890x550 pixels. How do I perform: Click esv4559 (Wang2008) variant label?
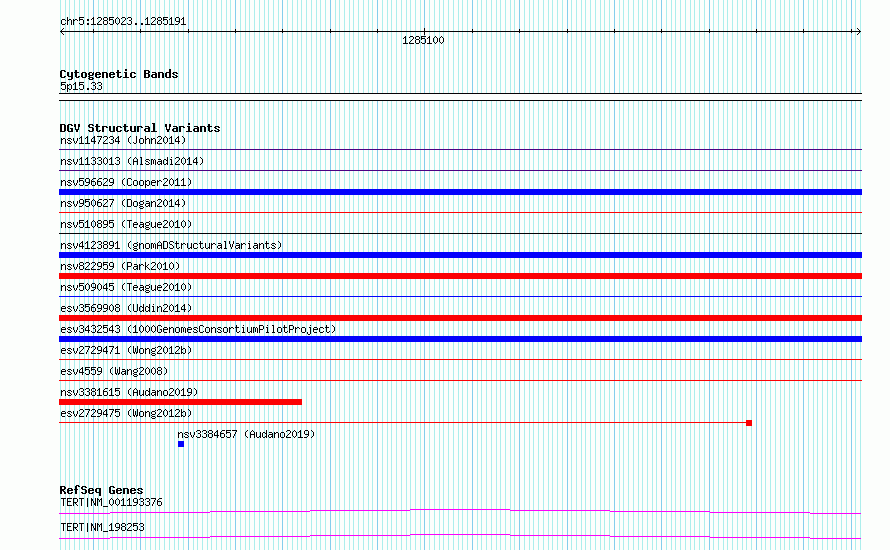(x=114, y=371)
